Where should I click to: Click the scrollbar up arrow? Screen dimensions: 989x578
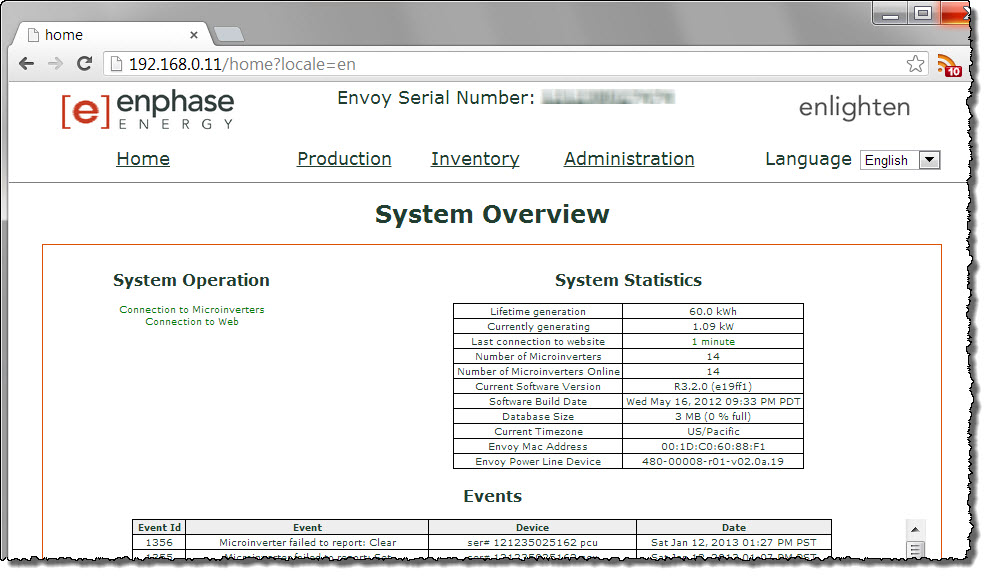click(915, 527)
